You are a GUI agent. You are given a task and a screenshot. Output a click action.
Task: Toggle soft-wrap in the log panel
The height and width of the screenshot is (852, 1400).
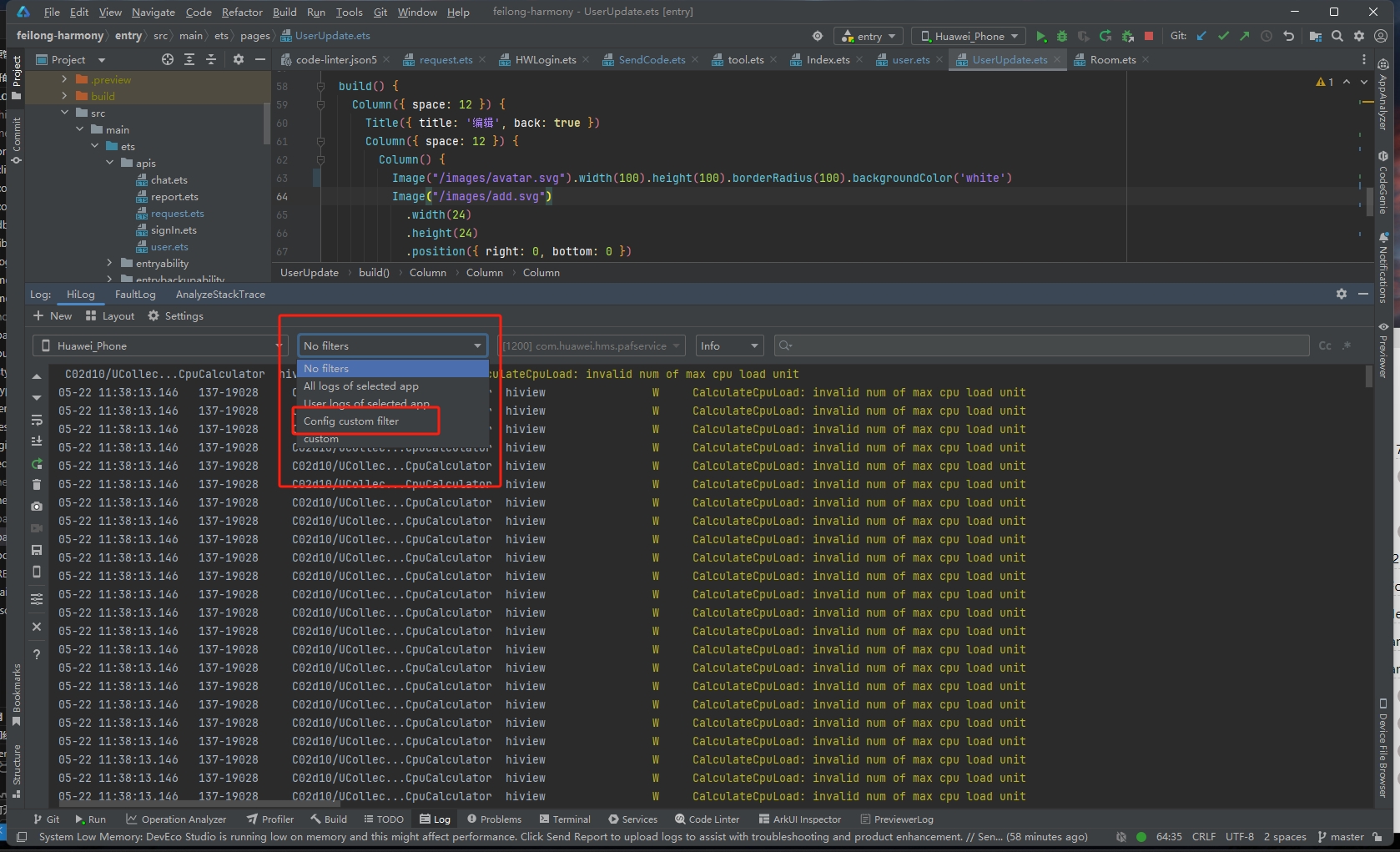37,420
